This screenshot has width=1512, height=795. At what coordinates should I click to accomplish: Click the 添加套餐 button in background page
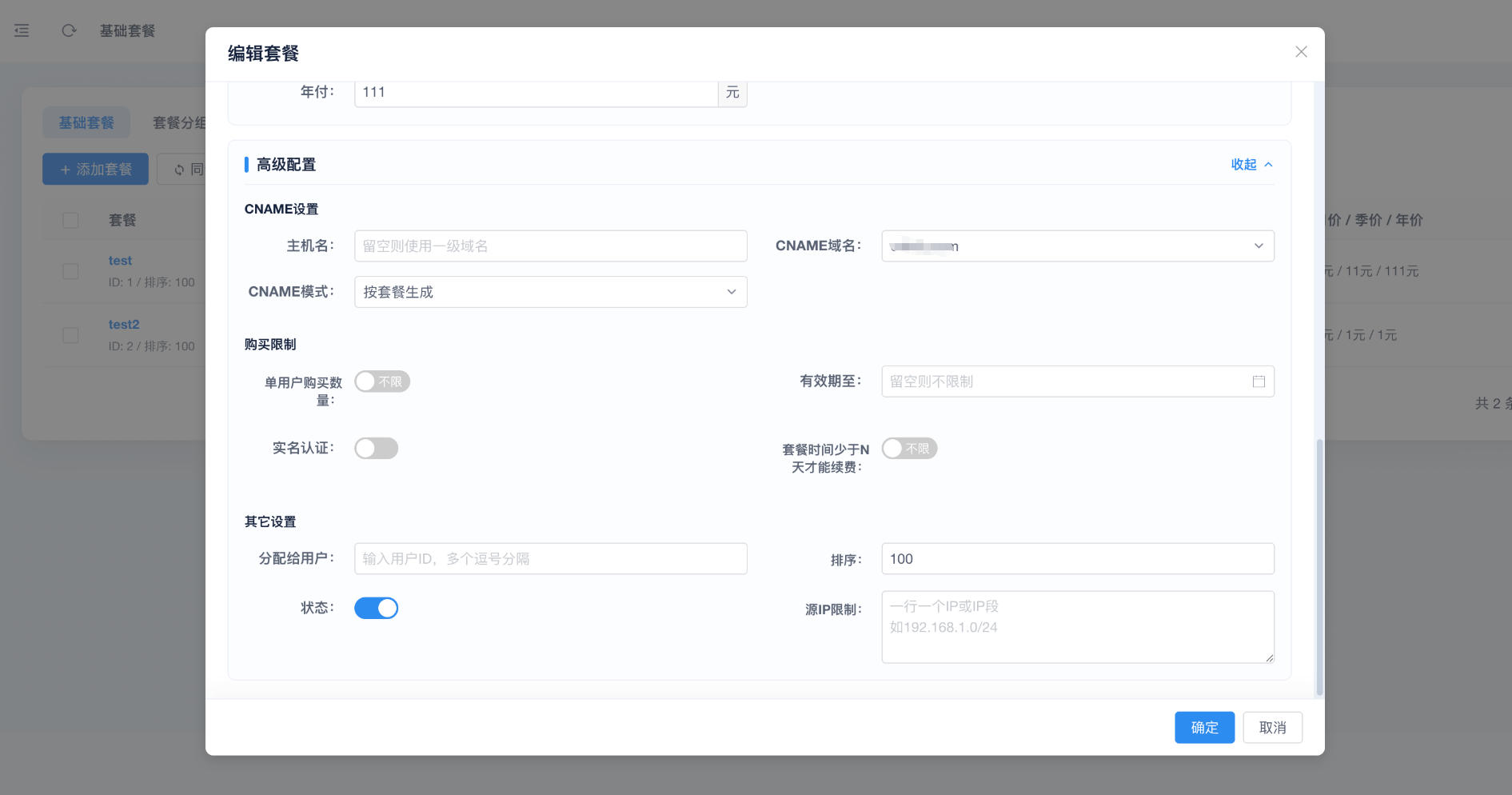click(95, 169)
